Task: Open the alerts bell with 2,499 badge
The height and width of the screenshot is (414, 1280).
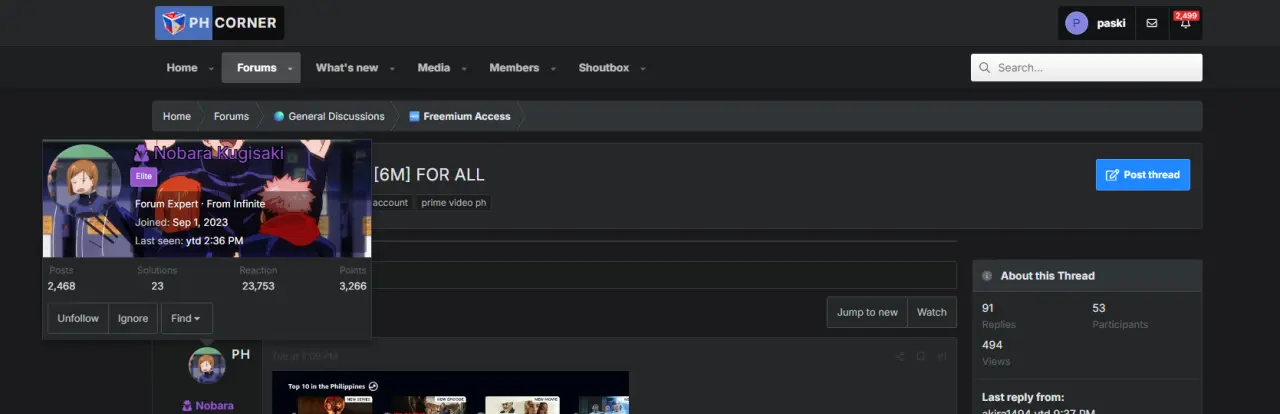Action: tap(1185, 22)
